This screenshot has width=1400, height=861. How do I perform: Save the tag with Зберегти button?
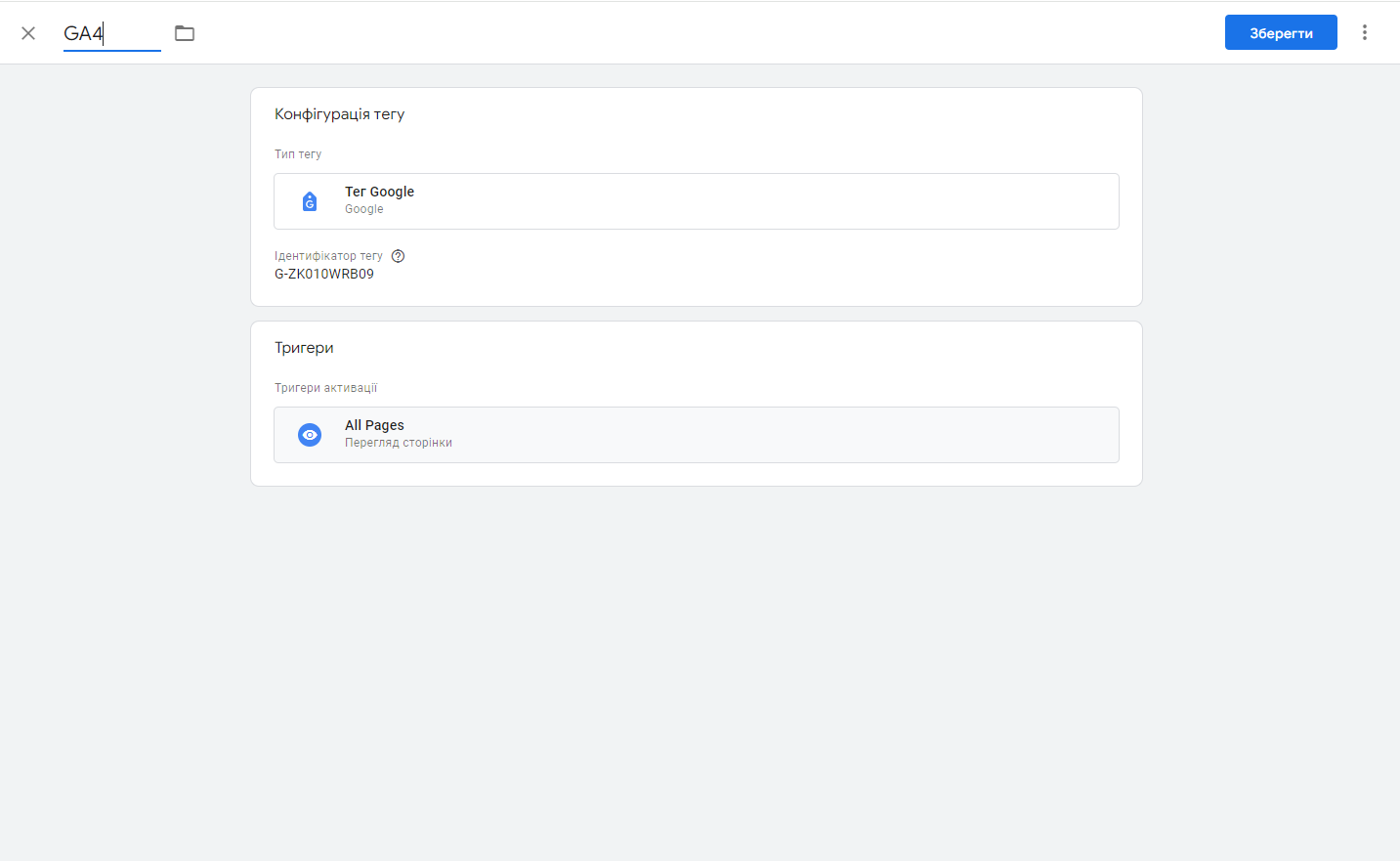coord(1281,32)
